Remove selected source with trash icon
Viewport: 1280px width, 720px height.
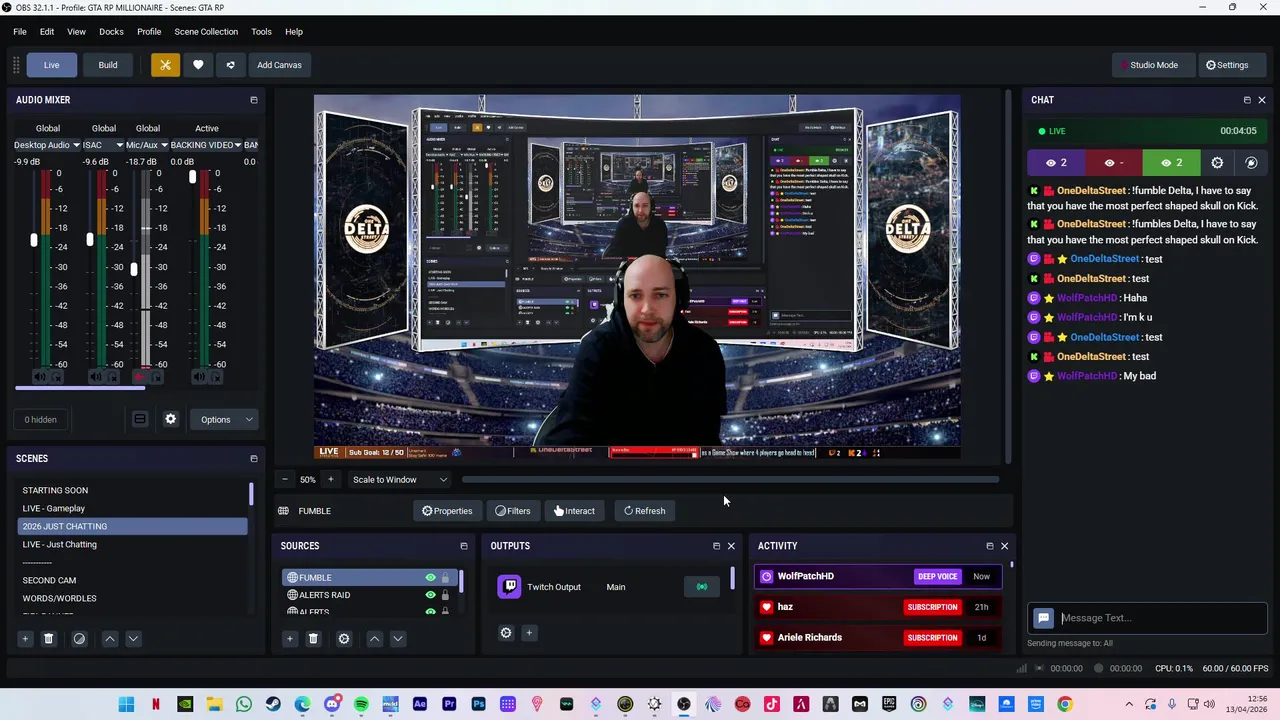[313, 639]
